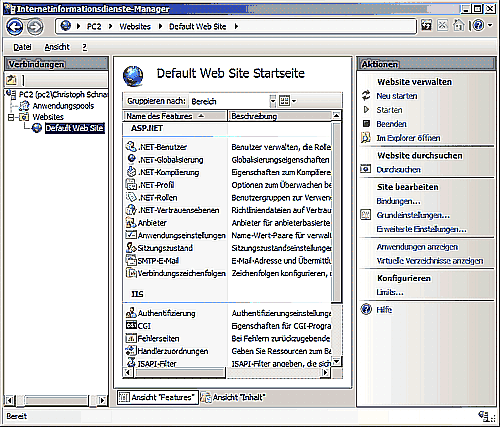Viewport: 500px width, 427px height.
Task: Open Erweiterte Einstellungen... link
Action: (x=421, y=229)
